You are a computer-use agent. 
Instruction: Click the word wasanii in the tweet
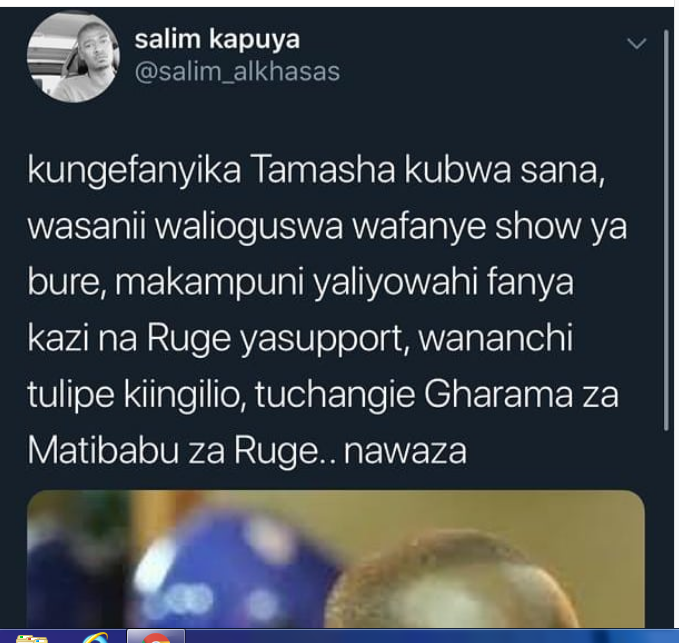[87, 227]
